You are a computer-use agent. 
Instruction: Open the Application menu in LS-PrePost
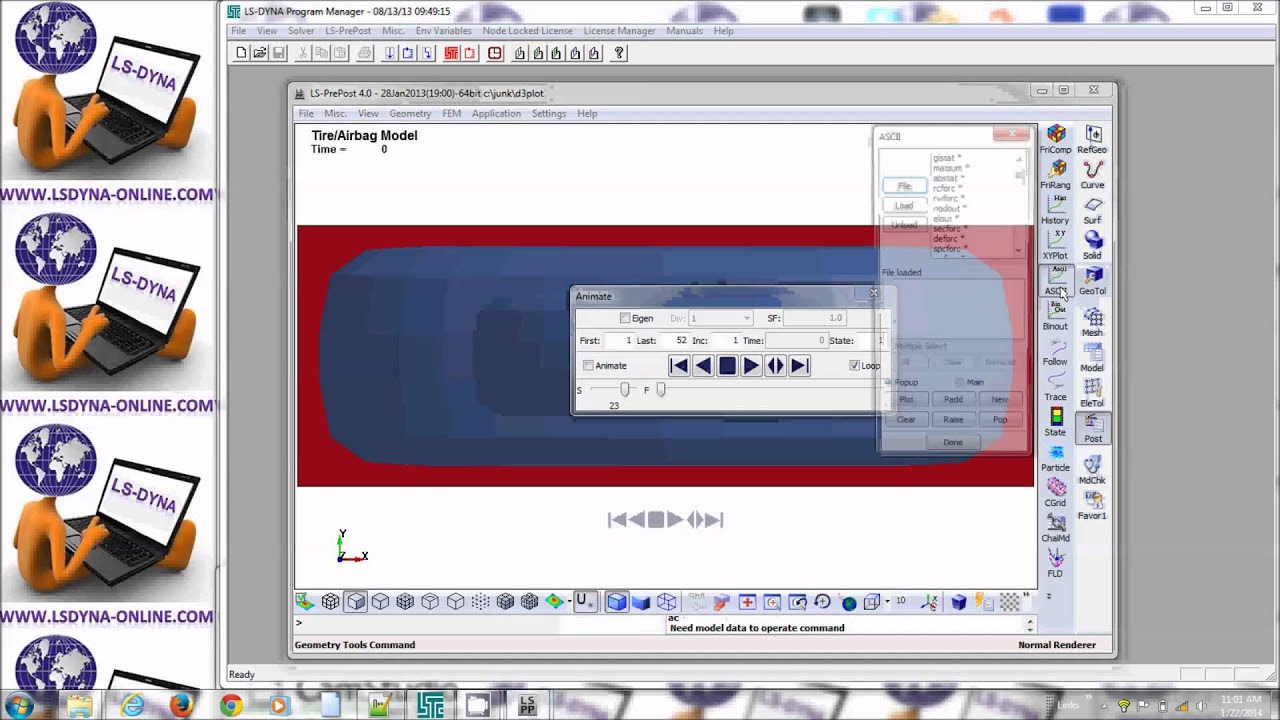[x=496, y=114]
